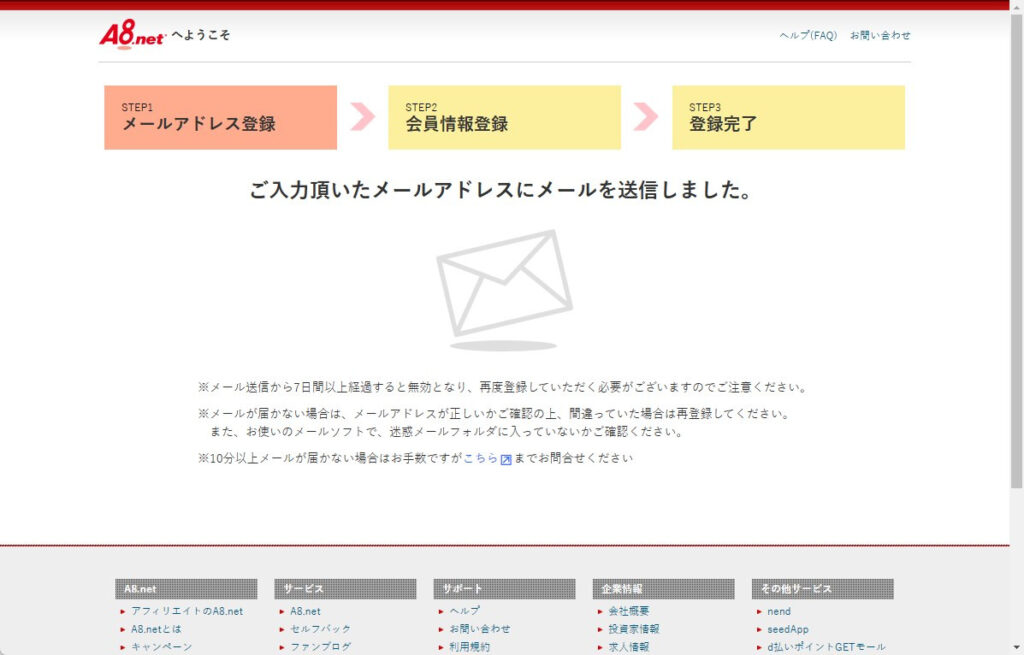Open the 利用規約 footer link
Screen dimensions: 1024x655
470,647
